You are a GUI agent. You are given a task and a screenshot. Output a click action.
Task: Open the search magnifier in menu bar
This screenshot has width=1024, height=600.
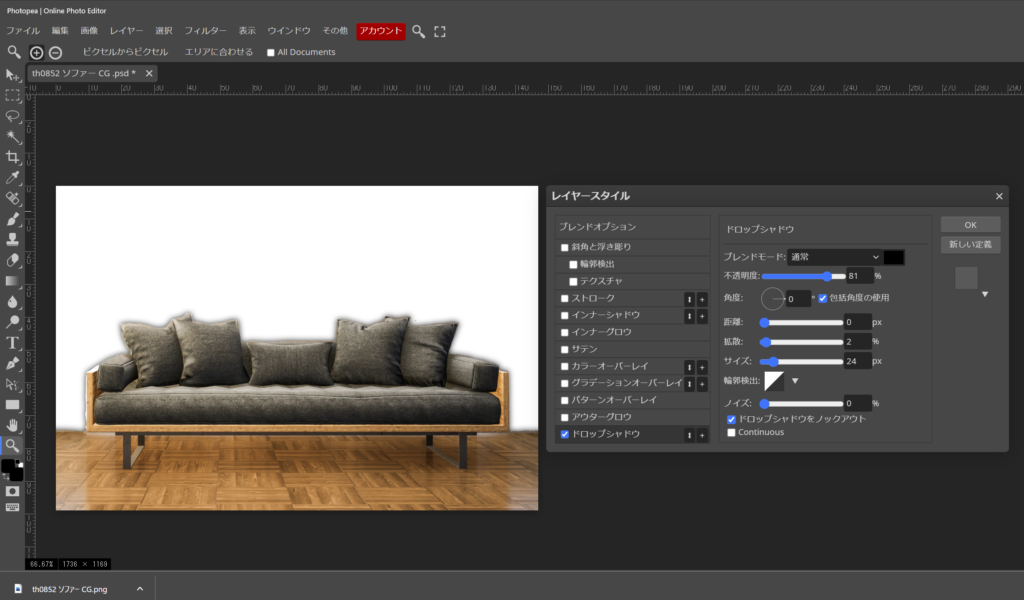(419, 31)
